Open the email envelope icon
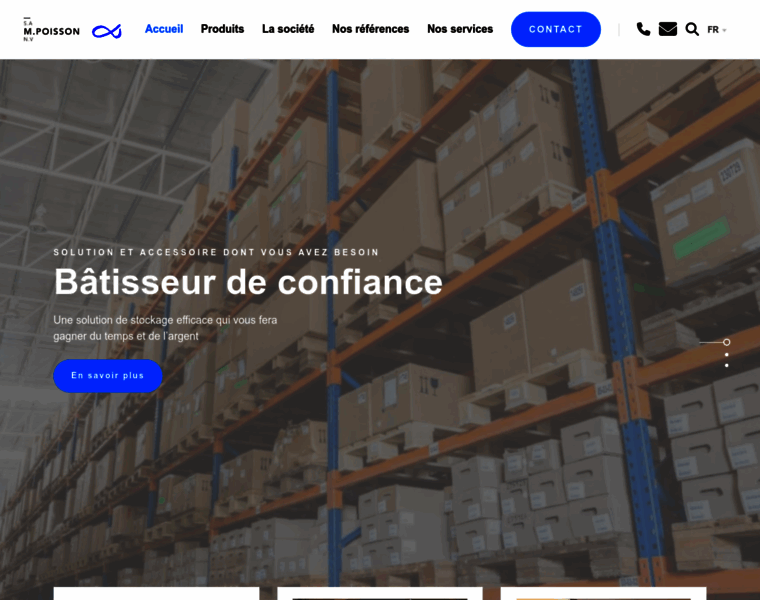 (667, 29)
